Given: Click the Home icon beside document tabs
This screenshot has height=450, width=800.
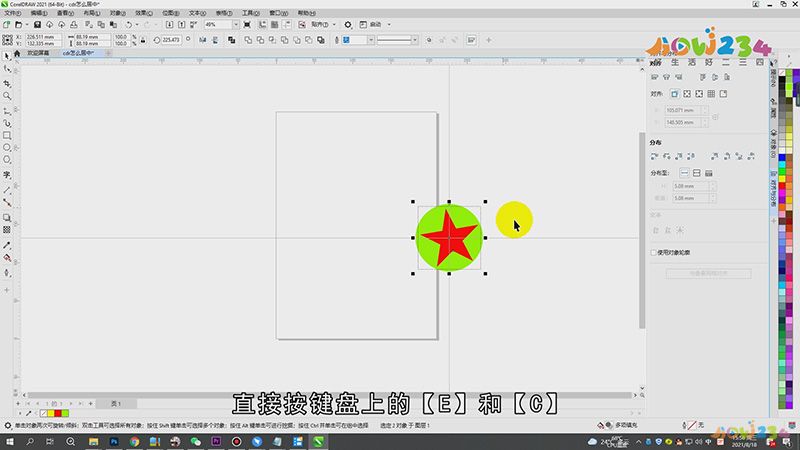Looking at the screenshot, I should pyautogui.click(x=17, y=53).
